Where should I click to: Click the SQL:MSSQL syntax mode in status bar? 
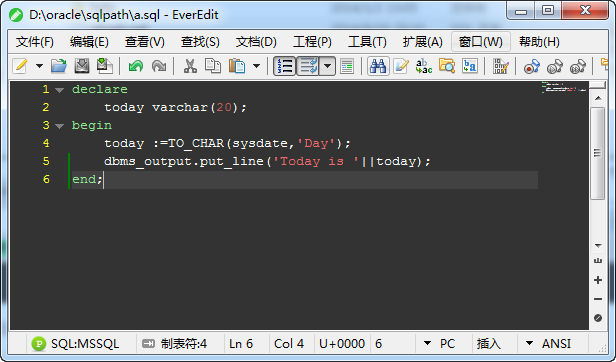click(x=85, y=344)
